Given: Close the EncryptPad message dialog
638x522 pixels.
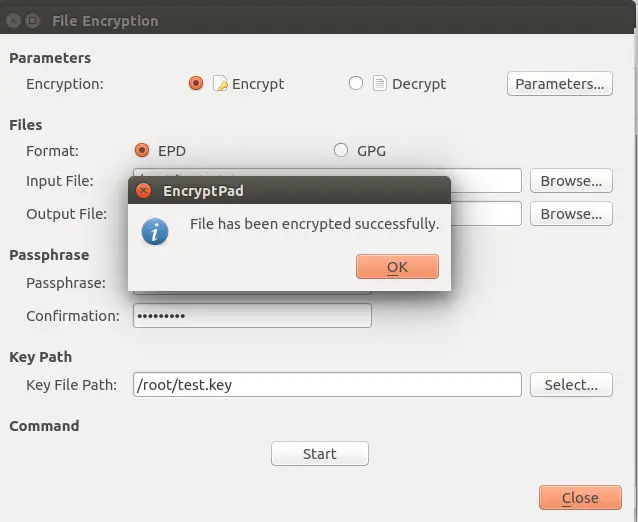Looking at the screenshot, I should click(143, 190).
